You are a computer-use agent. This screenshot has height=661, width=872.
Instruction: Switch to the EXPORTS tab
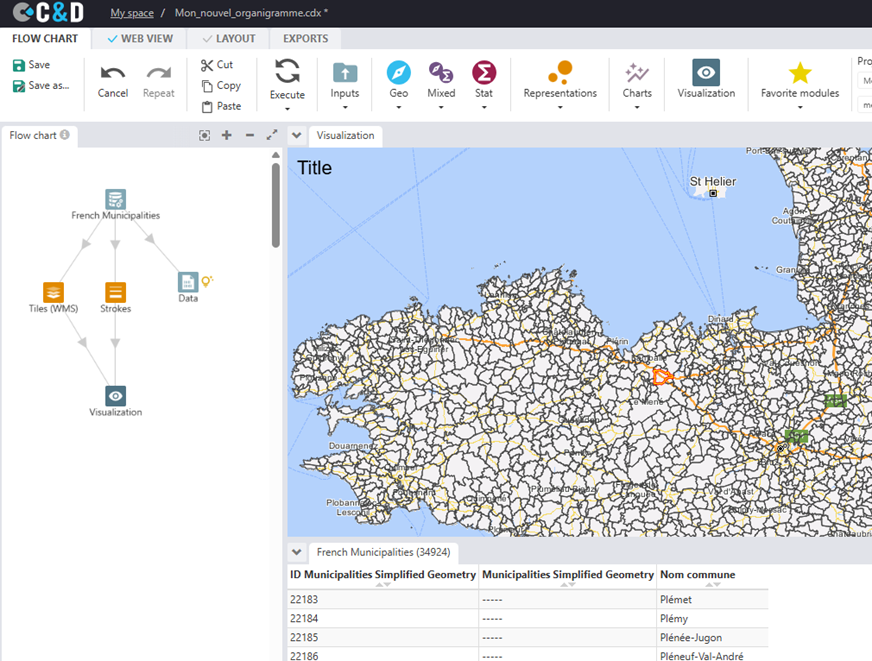(305, 39)
